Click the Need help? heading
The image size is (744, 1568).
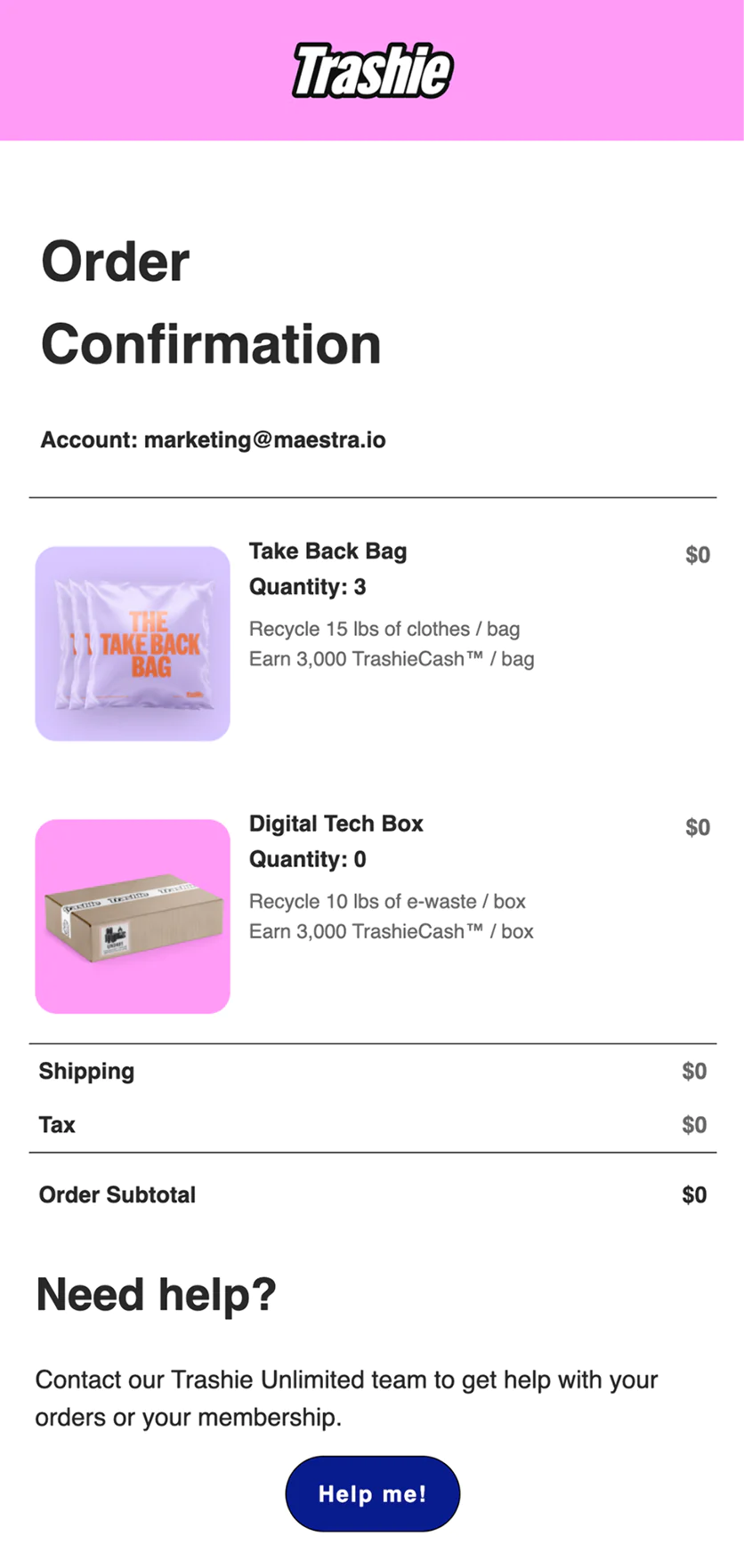coord(156,1294)
